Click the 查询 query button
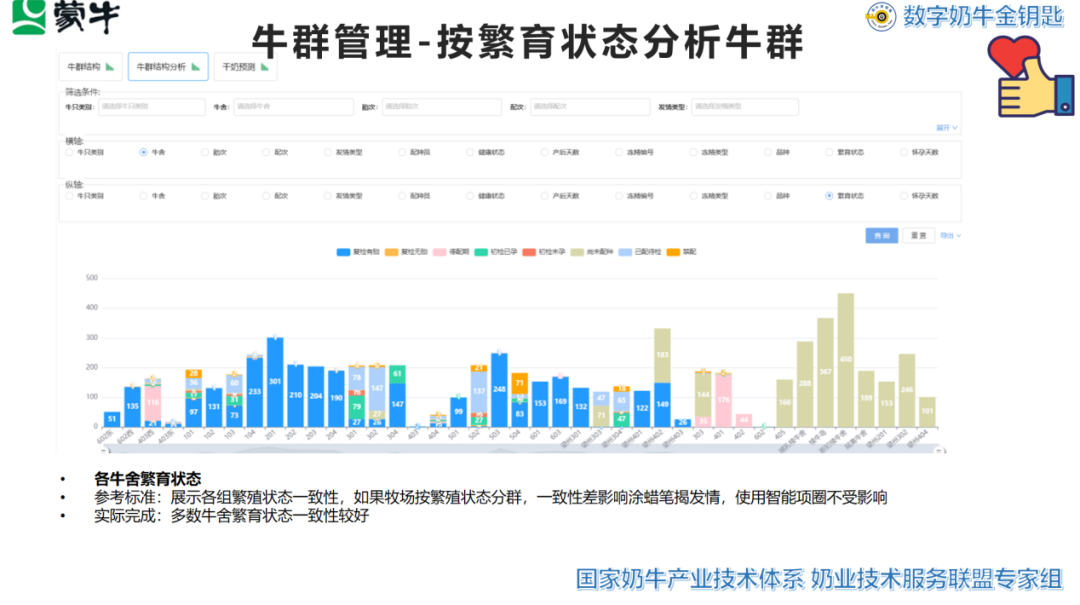The height and width of the screenshot is (605, 1080). (882, 235)
